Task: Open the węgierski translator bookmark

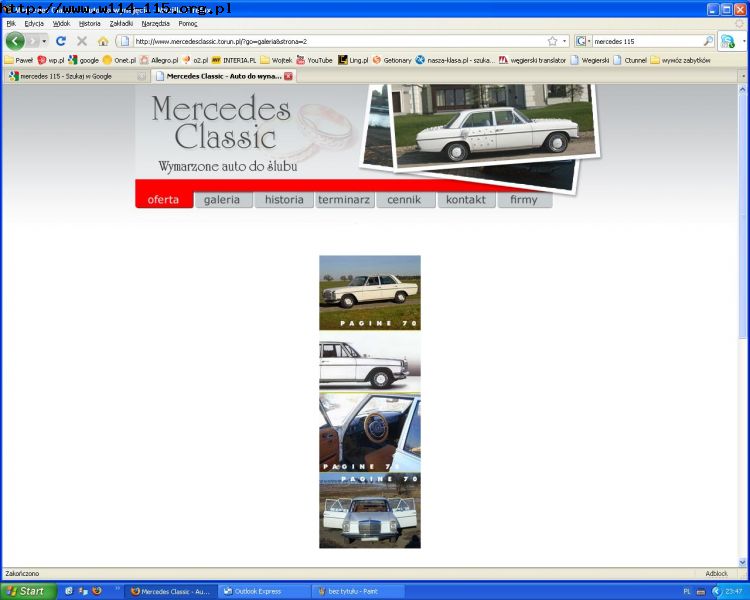Action: pos(532,60)
